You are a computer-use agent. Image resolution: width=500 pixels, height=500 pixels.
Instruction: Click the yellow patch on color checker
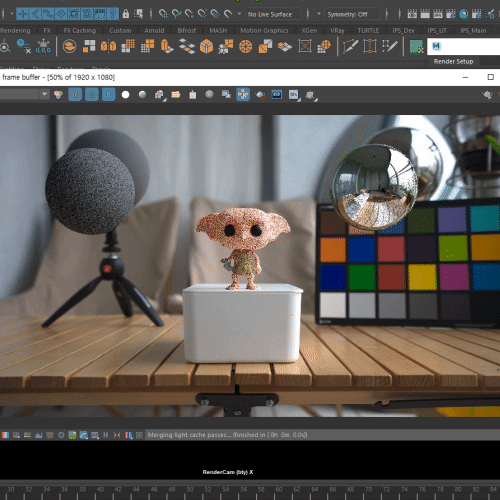coord(422,277)
